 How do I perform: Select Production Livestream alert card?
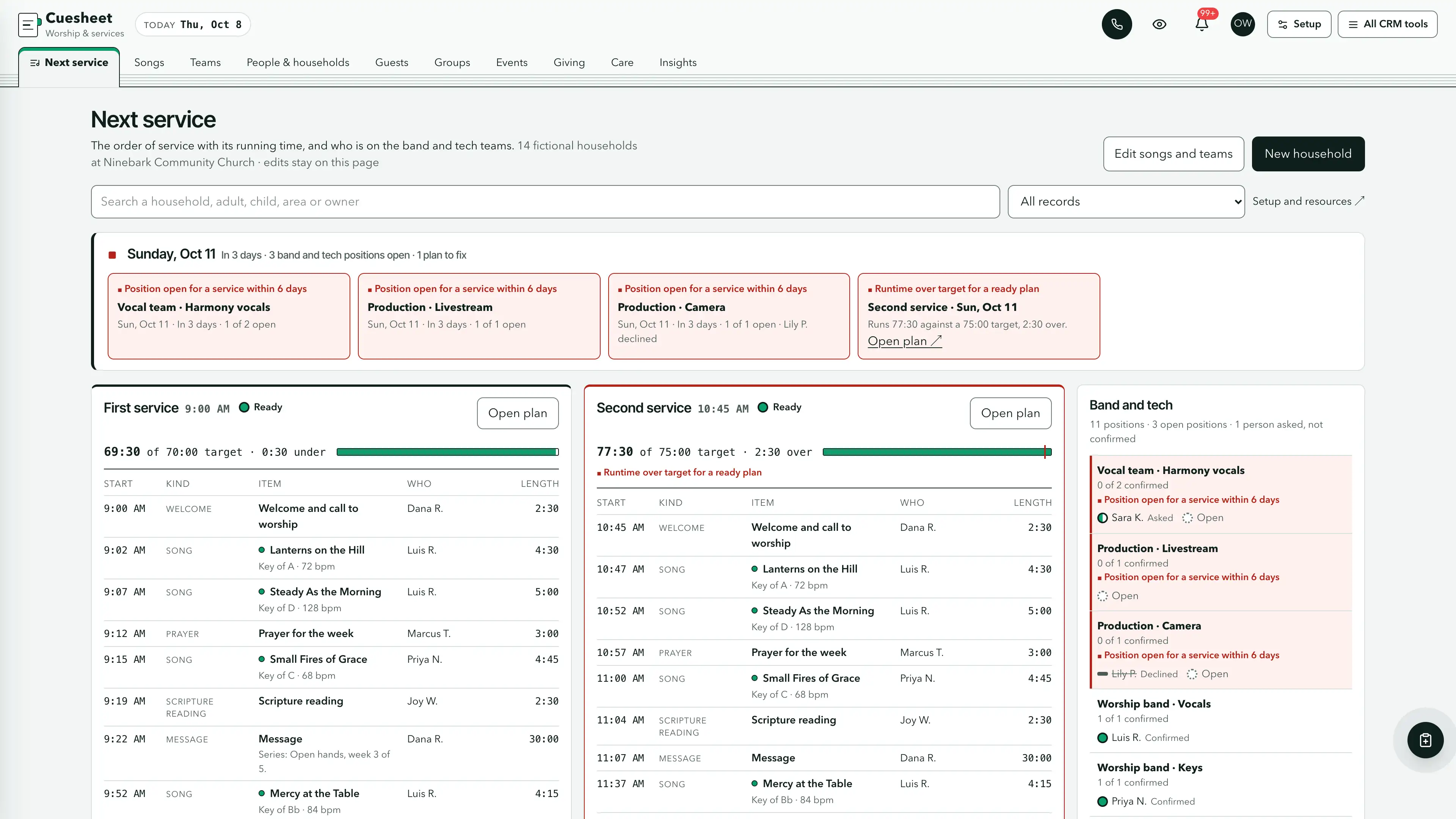click(x=479, y=316)
